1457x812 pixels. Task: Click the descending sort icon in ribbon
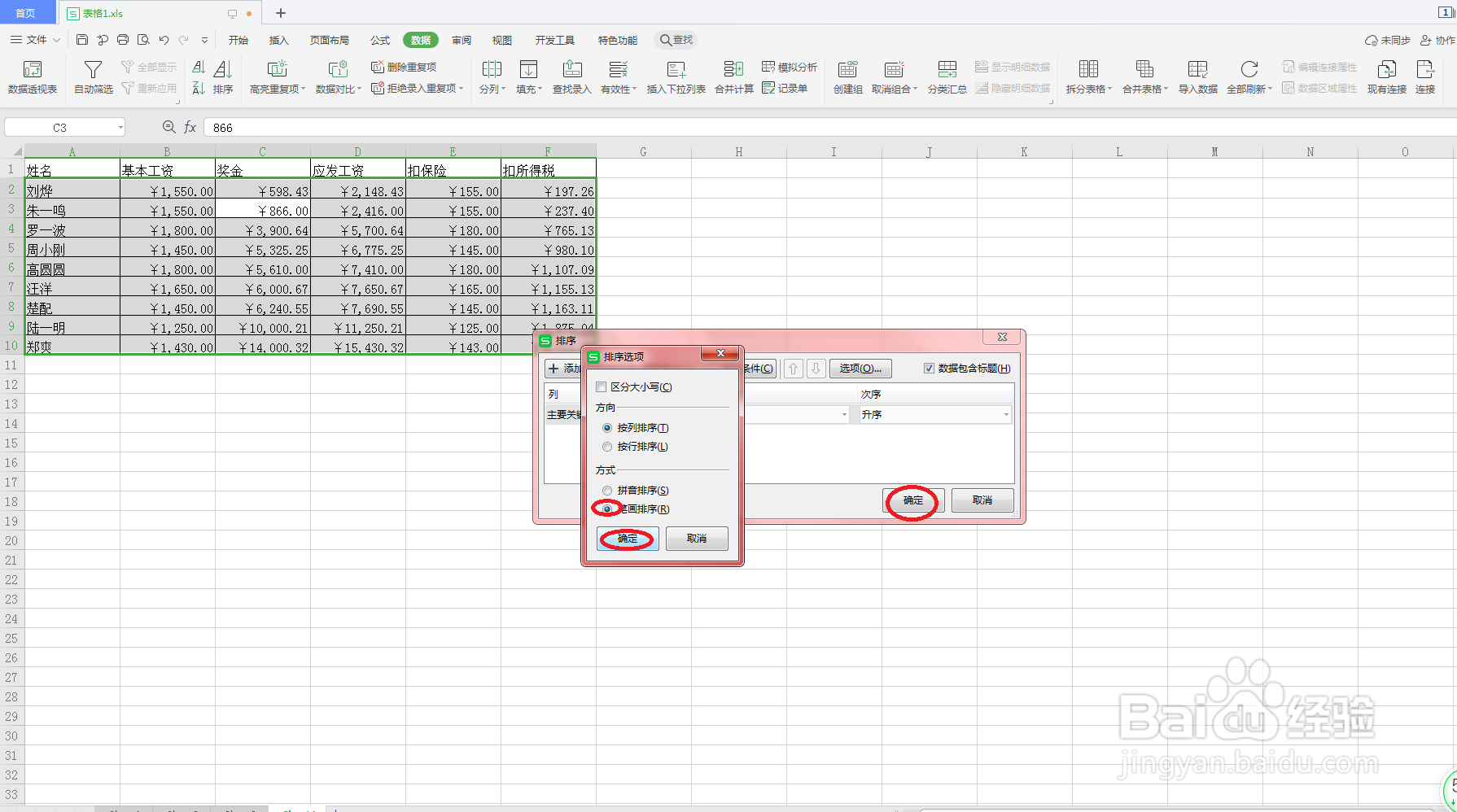point(198,88)
